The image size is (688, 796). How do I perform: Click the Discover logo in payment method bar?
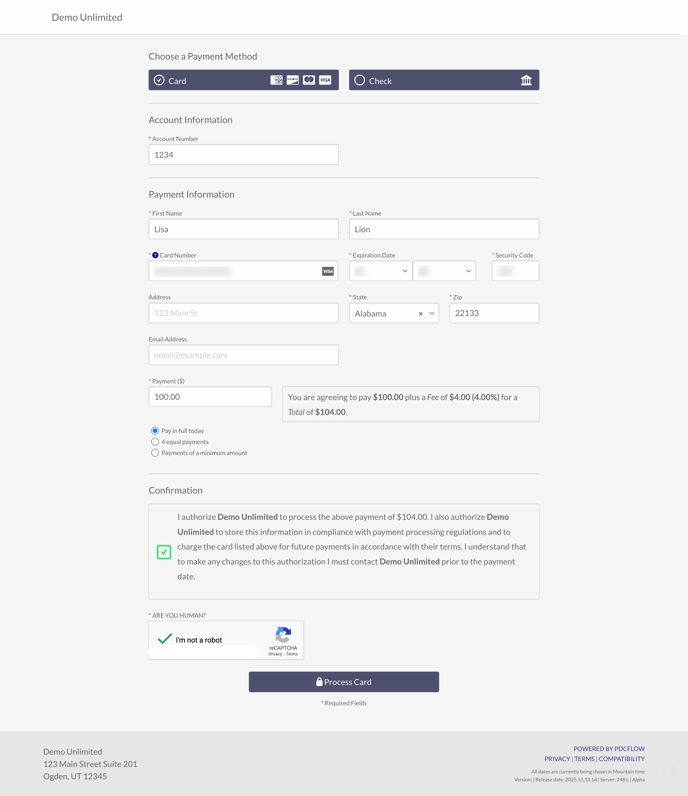tap(292, 80)
